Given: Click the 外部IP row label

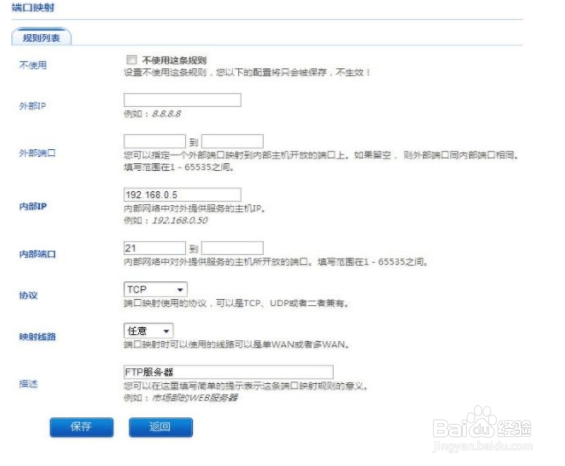Looking at the screenshot, I should point(33,106).
